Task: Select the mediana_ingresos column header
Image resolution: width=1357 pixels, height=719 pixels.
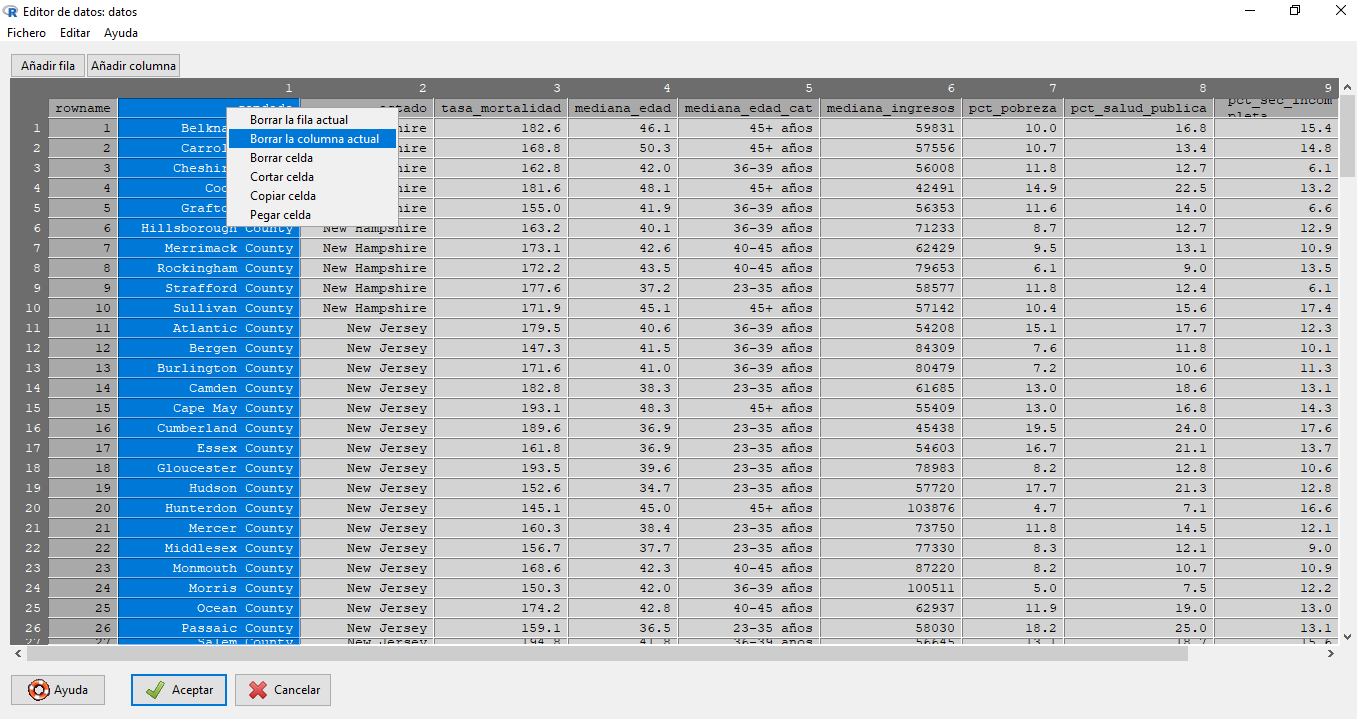Action: tap(890, 108)
